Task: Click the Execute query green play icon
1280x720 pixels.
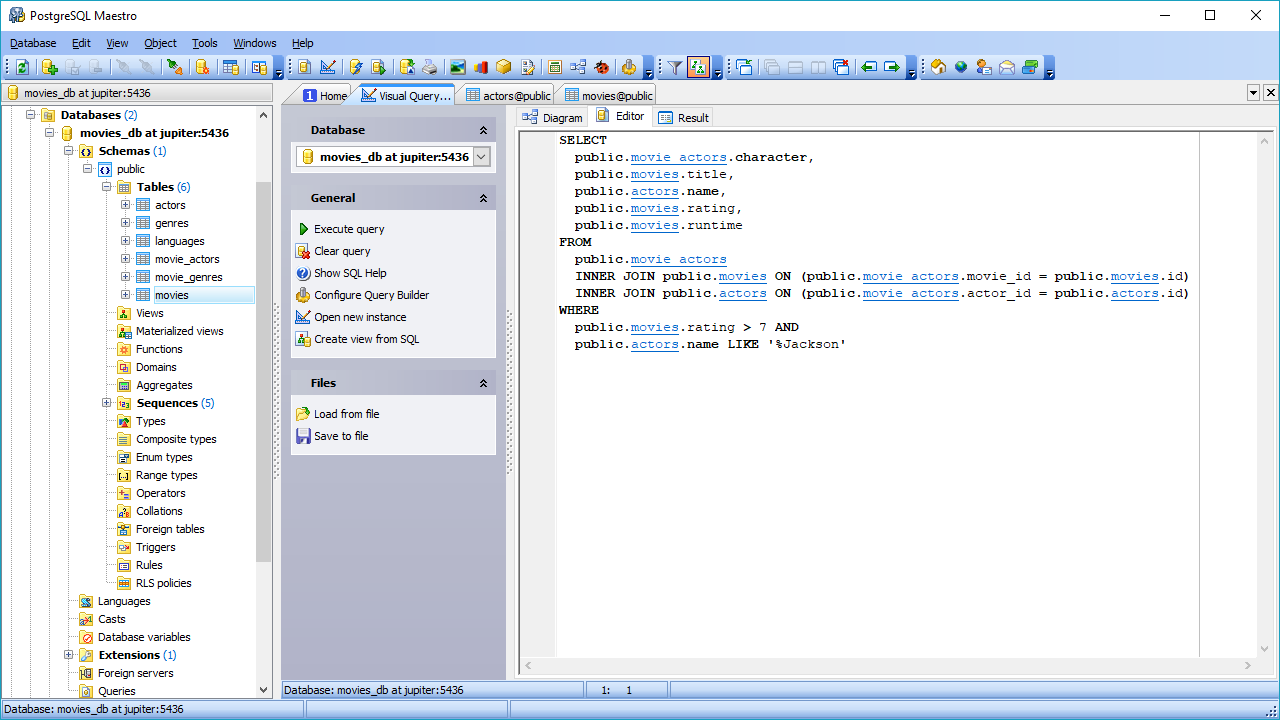Action: (304, 229)
